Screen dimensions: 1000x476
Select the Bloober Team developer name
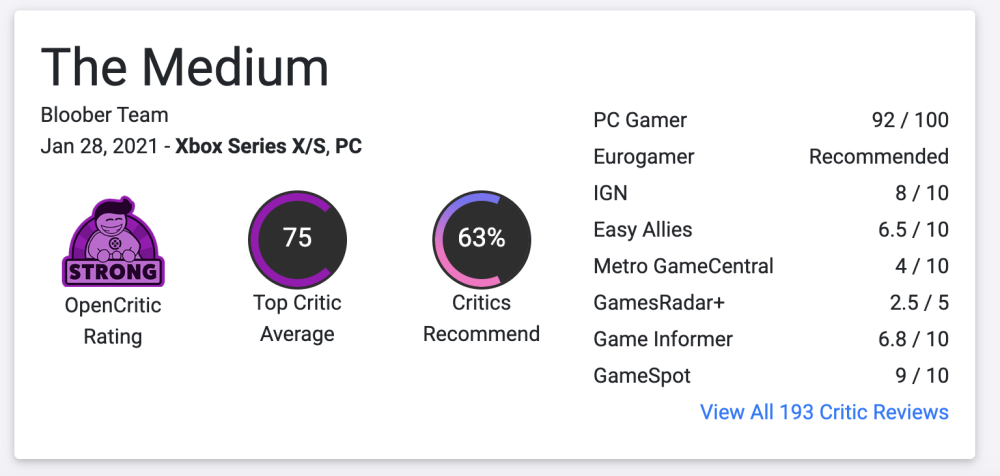pos(104,115)
